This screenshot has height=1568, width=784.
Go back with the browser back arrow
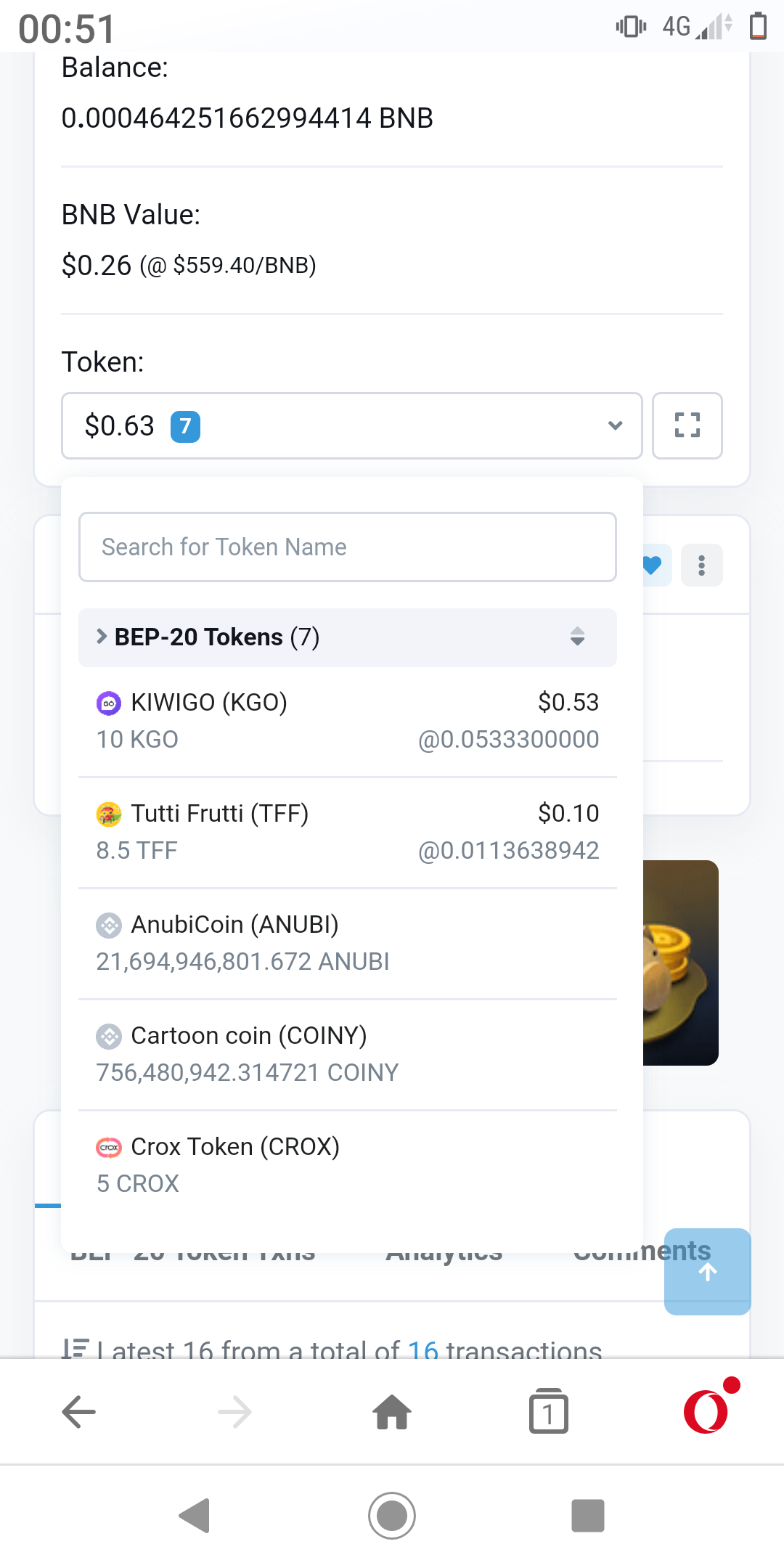pos(78,1412)
